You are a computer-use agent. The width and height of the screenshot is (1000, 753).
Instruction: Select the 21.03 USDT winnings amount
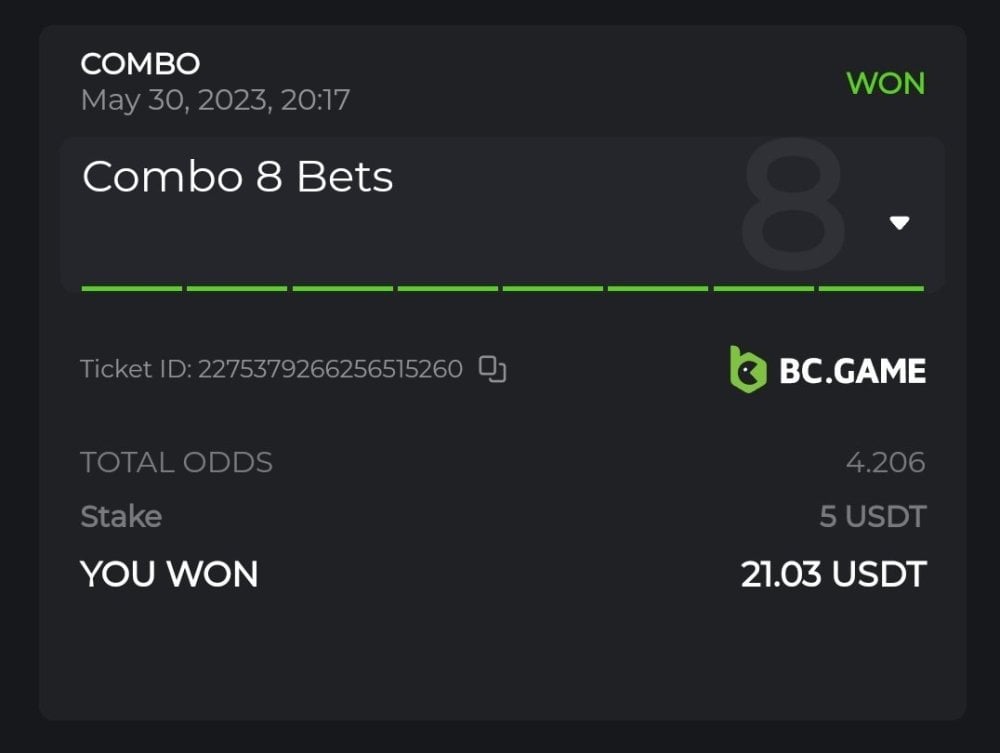coord(833,575)
